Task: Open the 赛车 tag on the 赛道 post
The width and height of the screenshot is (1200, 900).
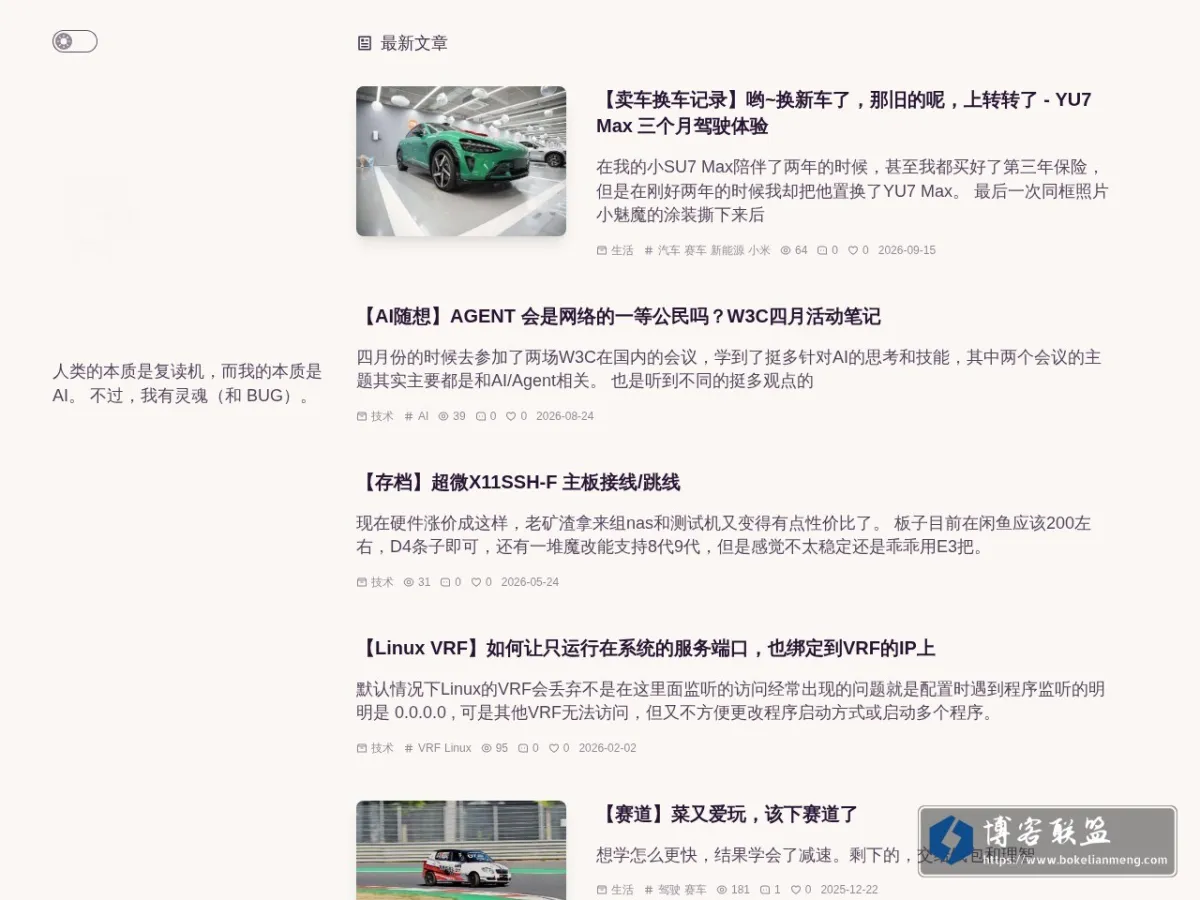Action: (695, 890)
